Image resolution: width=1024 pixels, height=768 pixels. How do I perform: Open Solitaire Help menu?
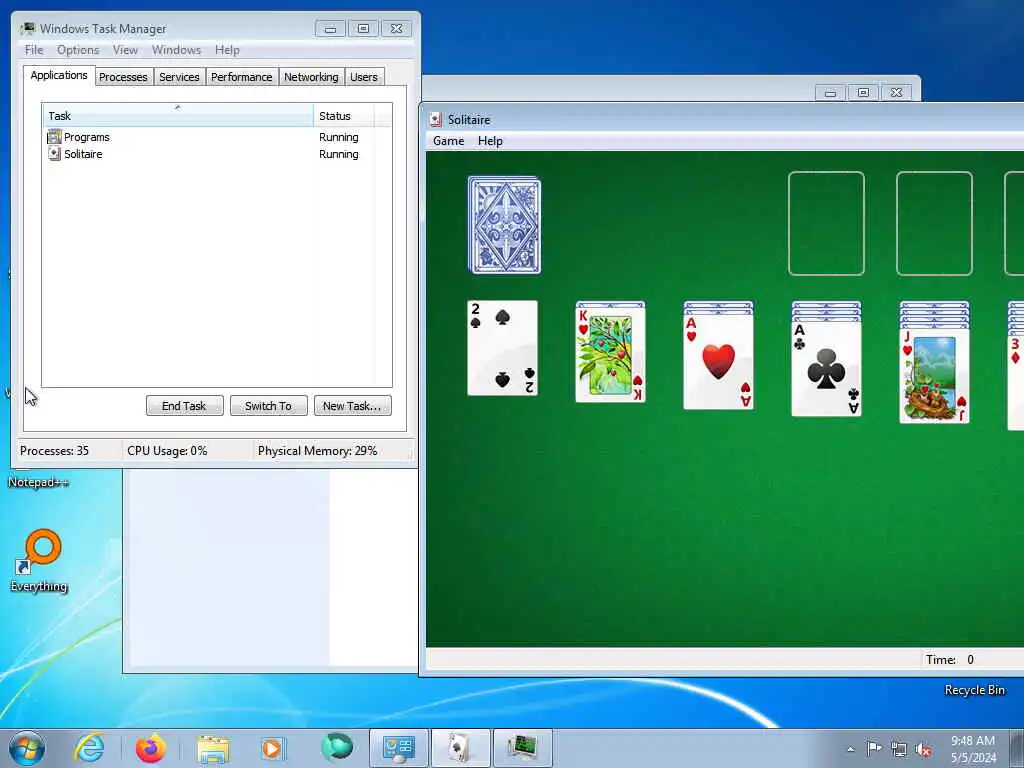(x=490, y=141)
